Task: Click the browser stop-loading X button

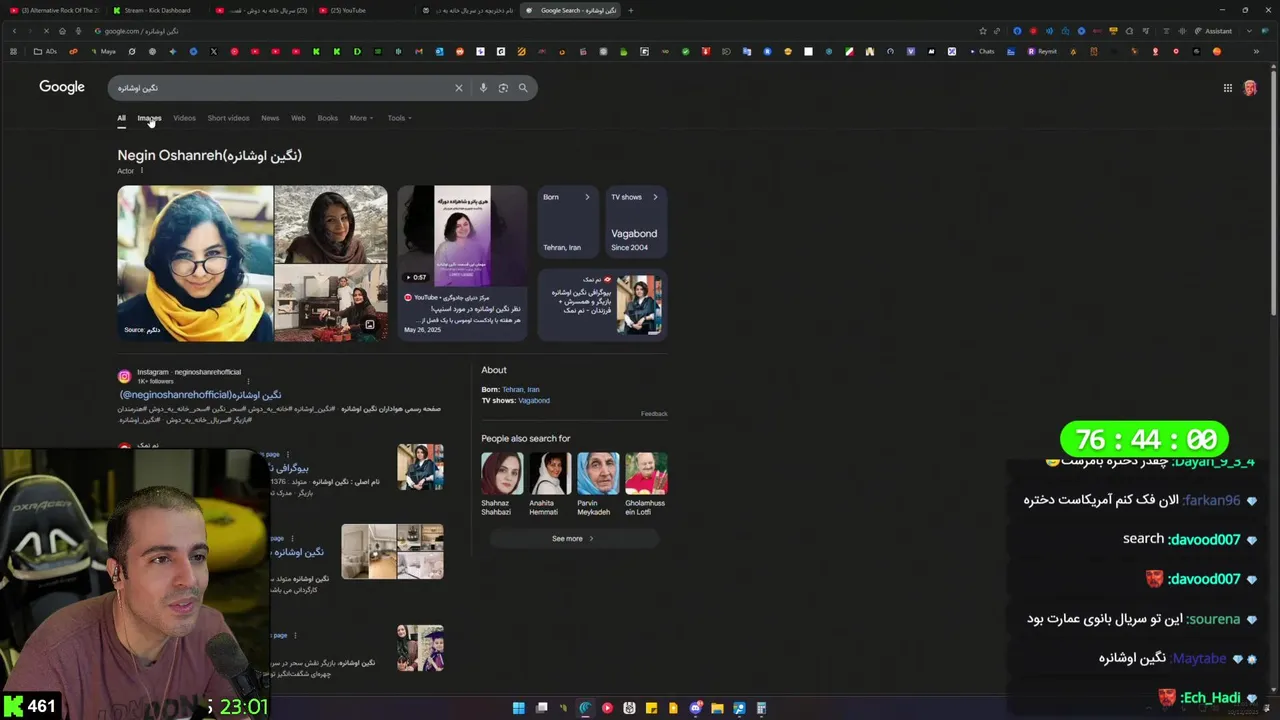Action: tap(45, 31)
